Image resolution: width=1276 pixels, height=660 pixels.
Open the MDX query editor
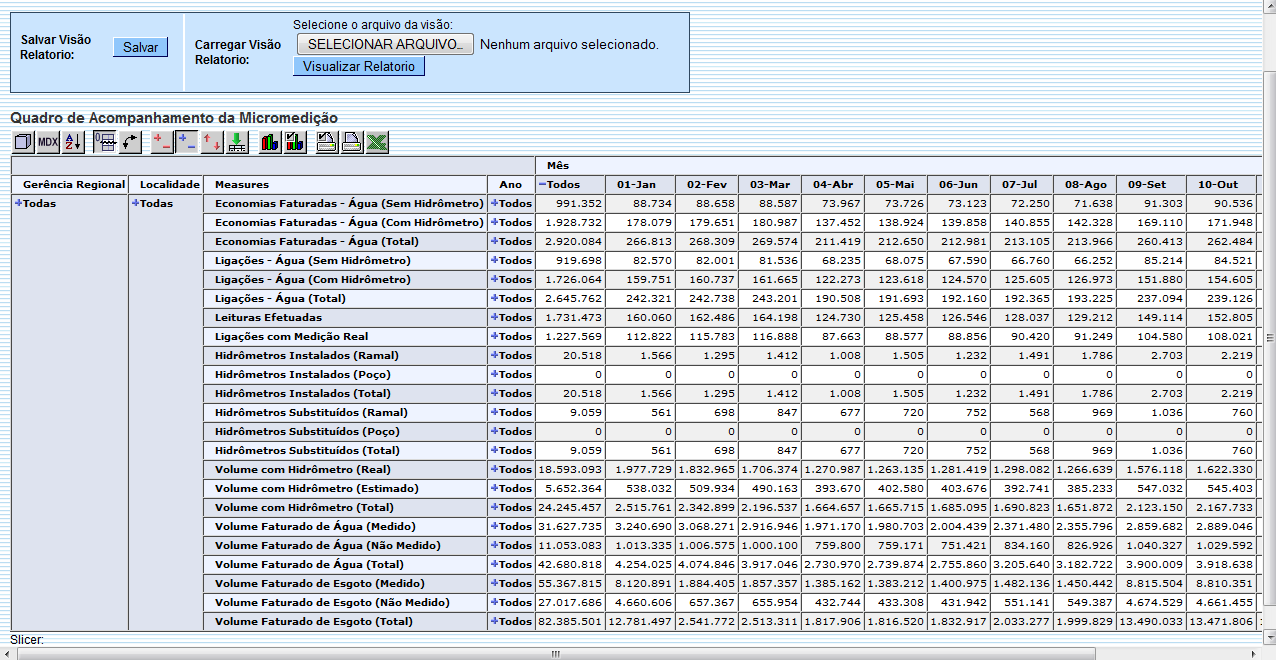tap(48, 143)
